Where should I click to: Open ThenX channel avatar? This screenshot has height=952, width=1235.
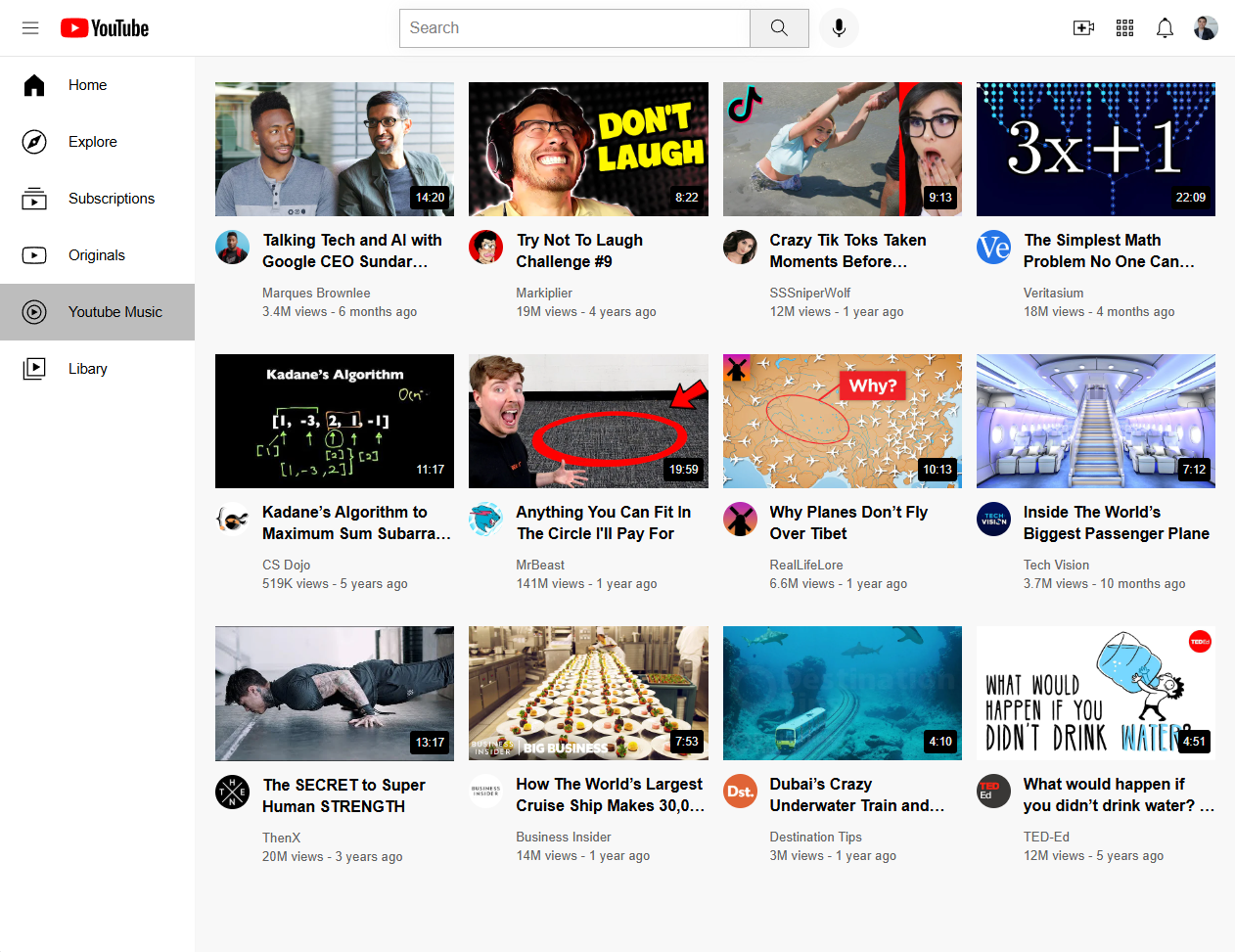(x=232, y=792)
